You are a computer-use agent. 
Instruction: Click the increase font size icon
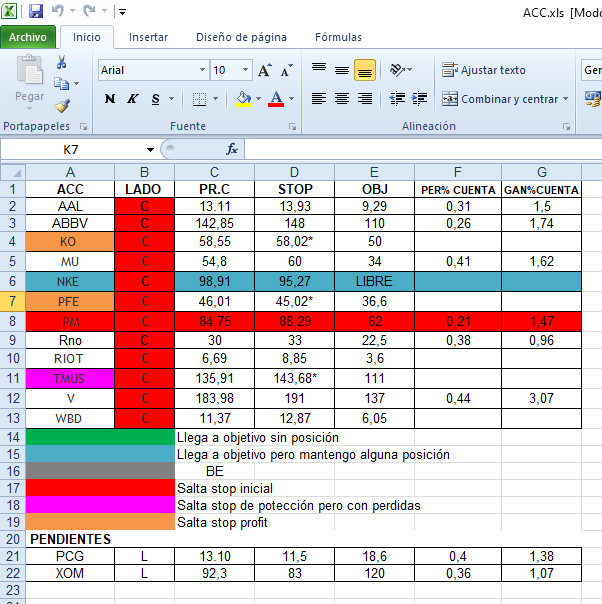tap(265, 70)
